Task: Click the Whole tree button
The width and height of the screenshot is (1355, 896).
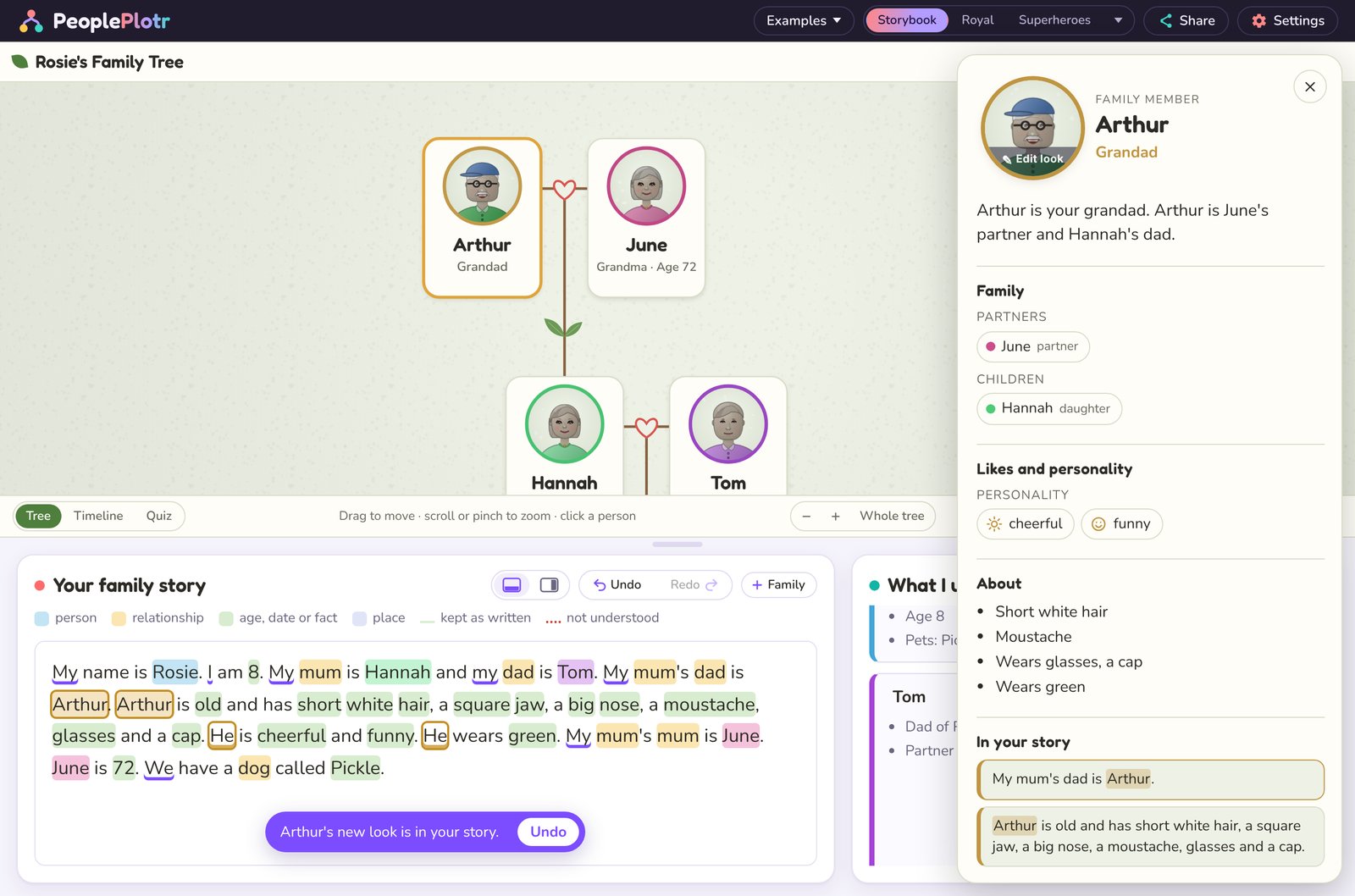Action: point(892,516)
